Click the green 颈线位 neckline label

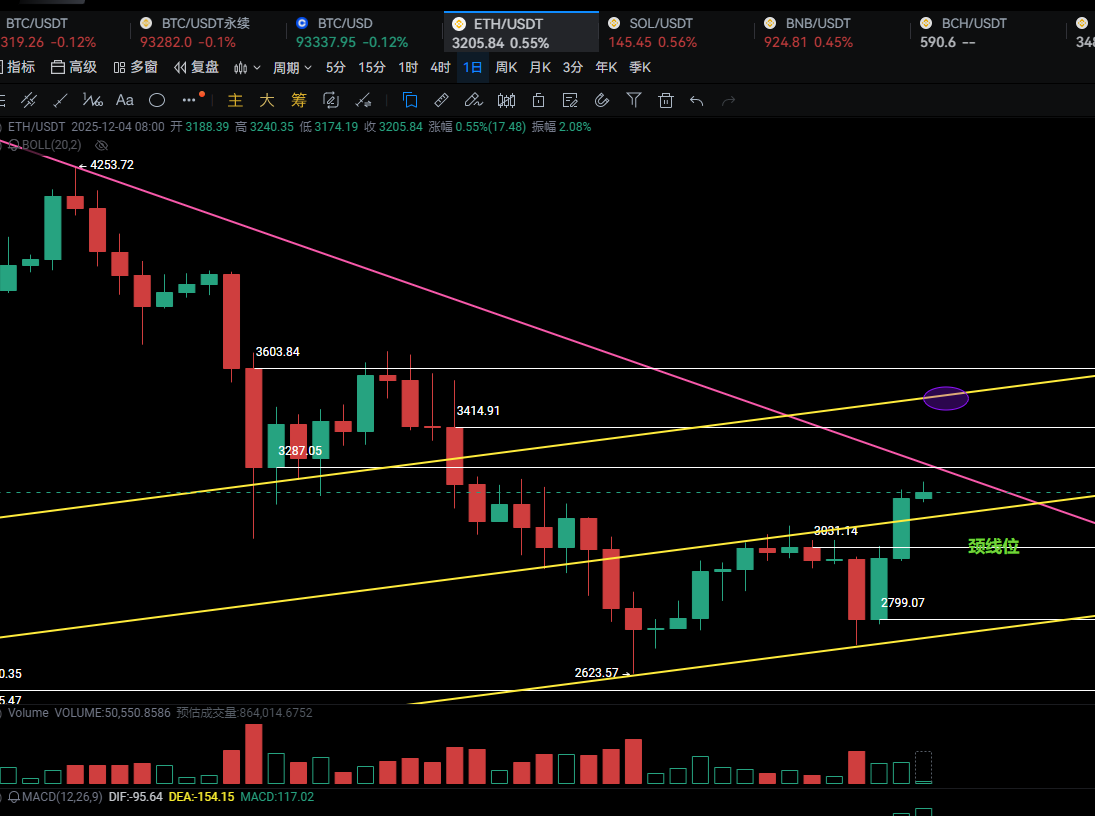coord(993,546)
